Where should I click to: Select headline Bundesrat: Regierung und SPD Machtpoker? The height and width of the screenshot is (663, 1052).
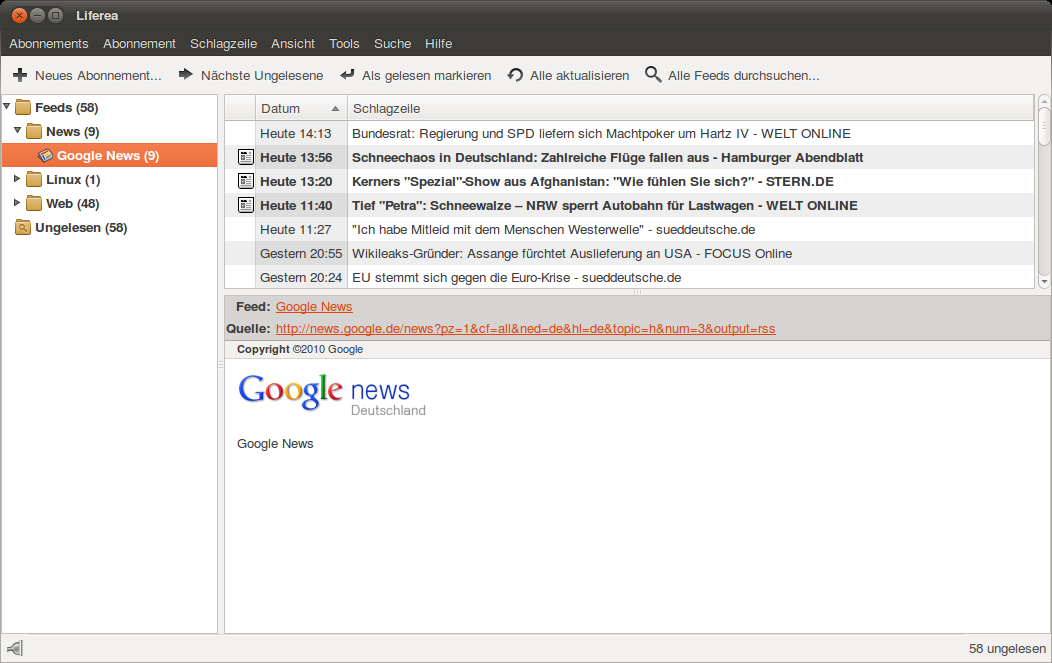coord(601,134)
